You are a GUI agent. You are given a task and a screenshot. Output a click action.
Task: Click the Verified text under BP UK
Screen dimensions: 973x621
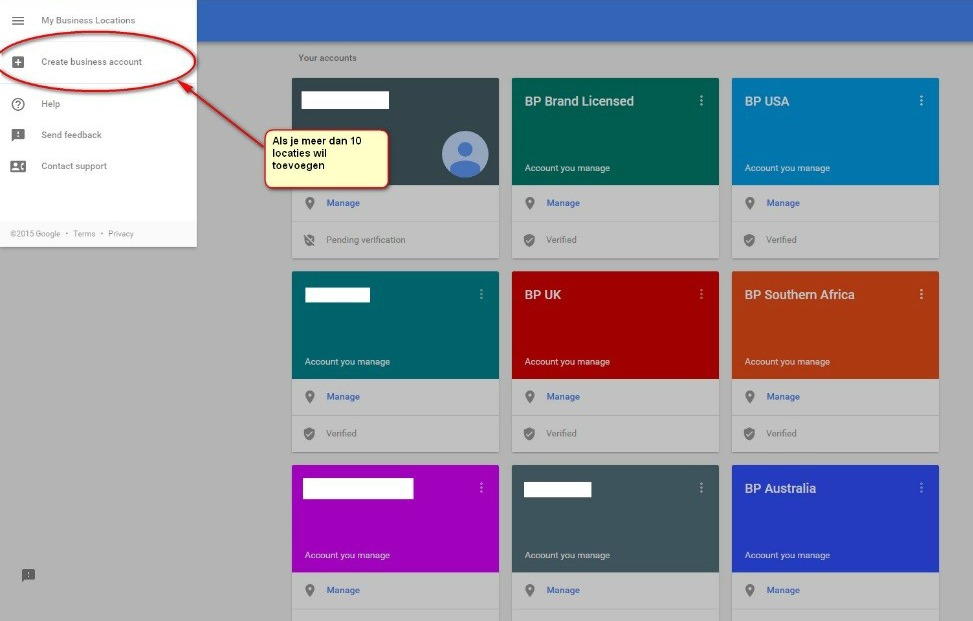(x=561, y=434)
